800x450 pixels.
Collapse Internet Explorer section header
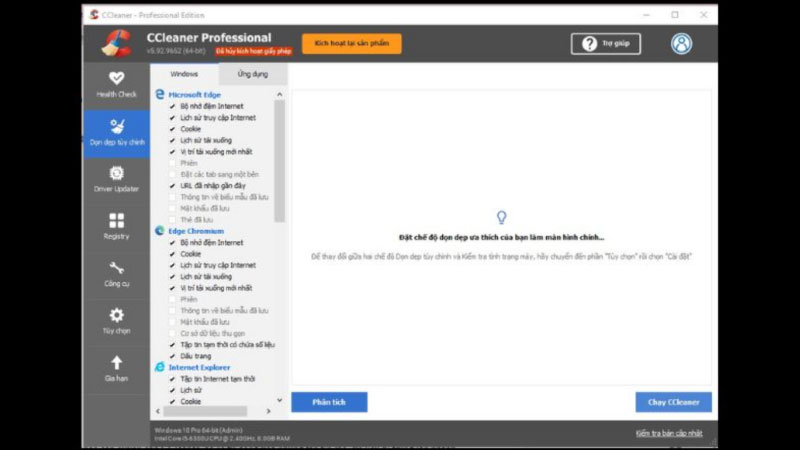tap(199, 367)
